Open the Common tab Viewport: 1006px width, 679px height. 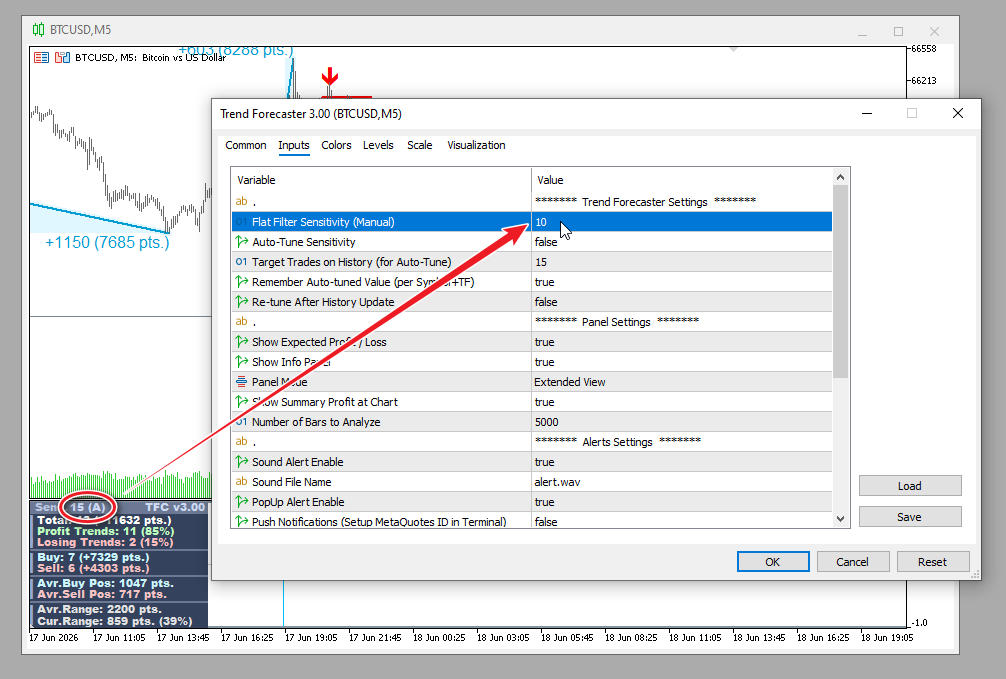[246, 145]
